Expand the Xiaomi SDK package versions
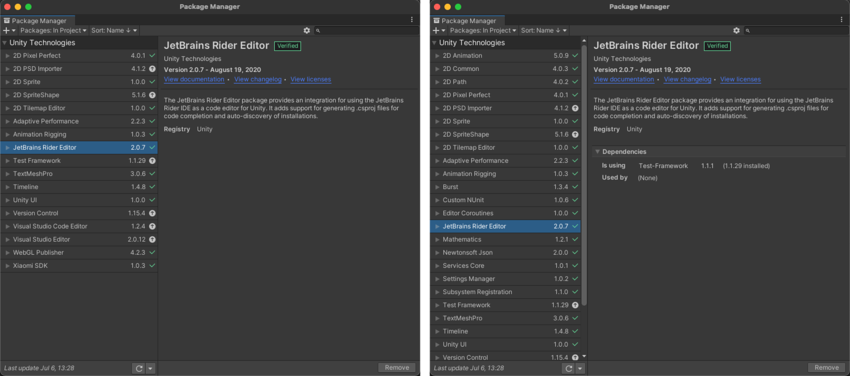Image resolution: width=850 pixels, height=376 pixels. [8, 265]
